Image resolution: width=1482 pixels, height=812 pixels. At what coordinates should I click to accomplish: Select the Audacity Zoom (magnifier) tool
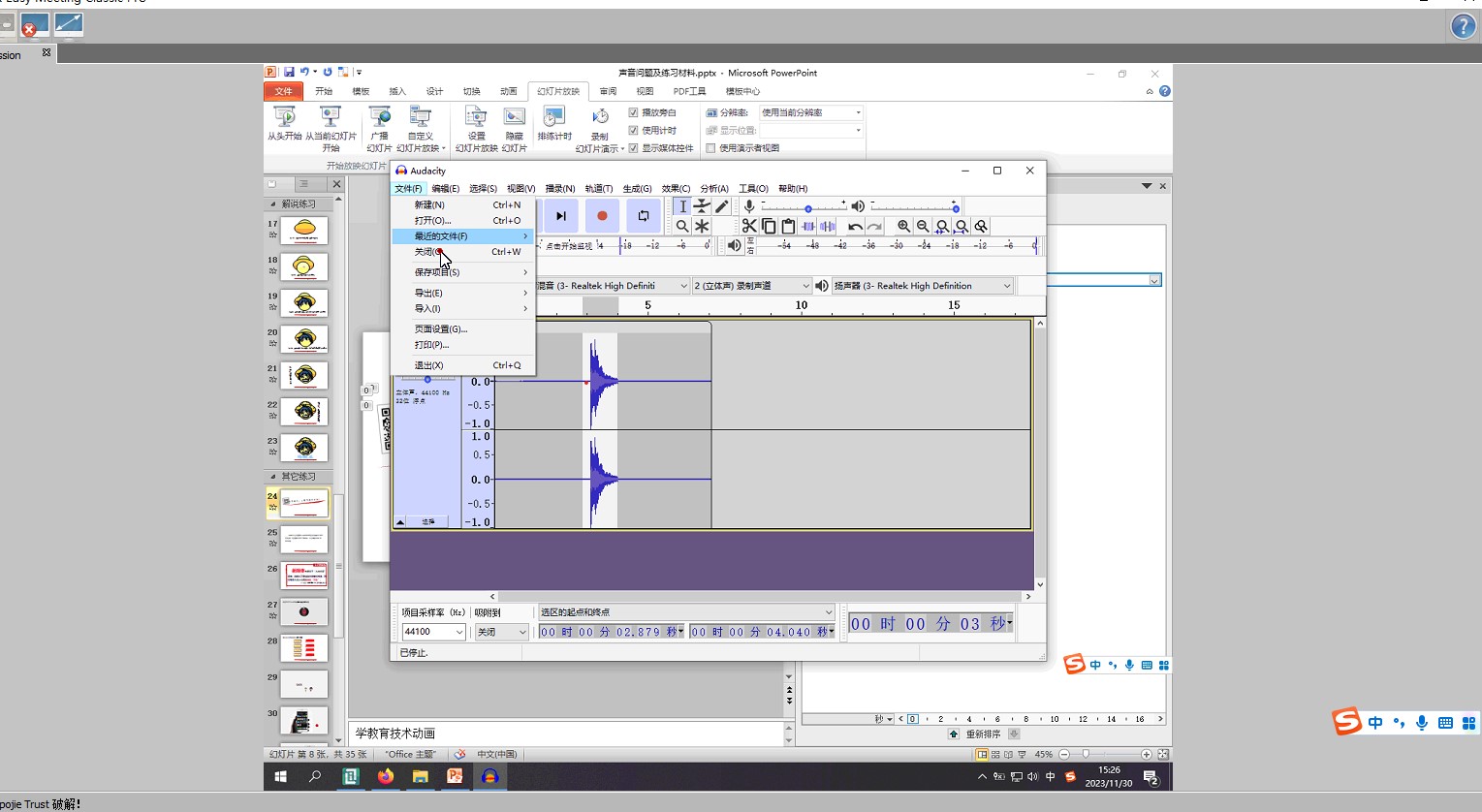coord(682,226)
